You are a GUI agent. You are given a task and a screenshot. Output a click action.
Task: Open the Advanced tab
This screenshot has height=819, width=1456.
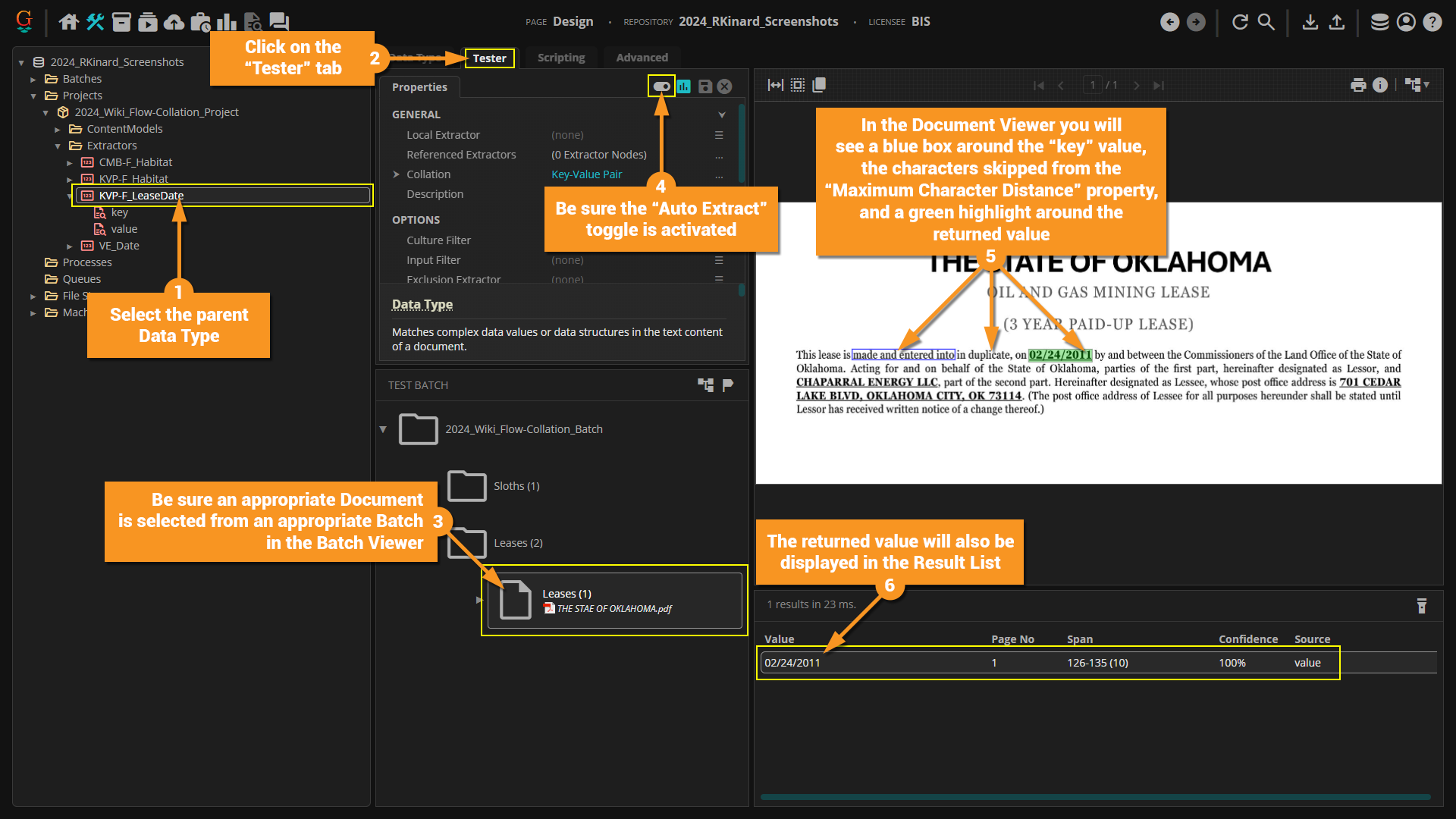pos(642,58)
